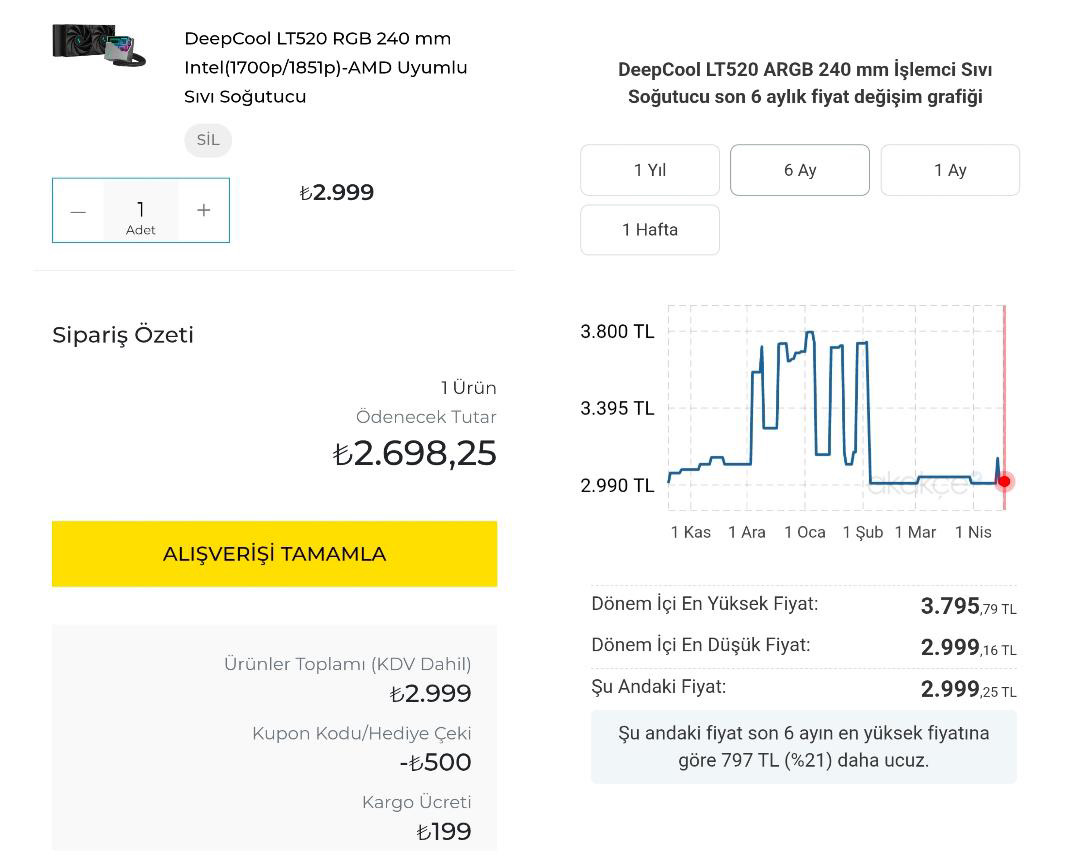Open DeepCool LT520 RGB product title link
The image size is (1080, 864).
click(x=326, y=68)
